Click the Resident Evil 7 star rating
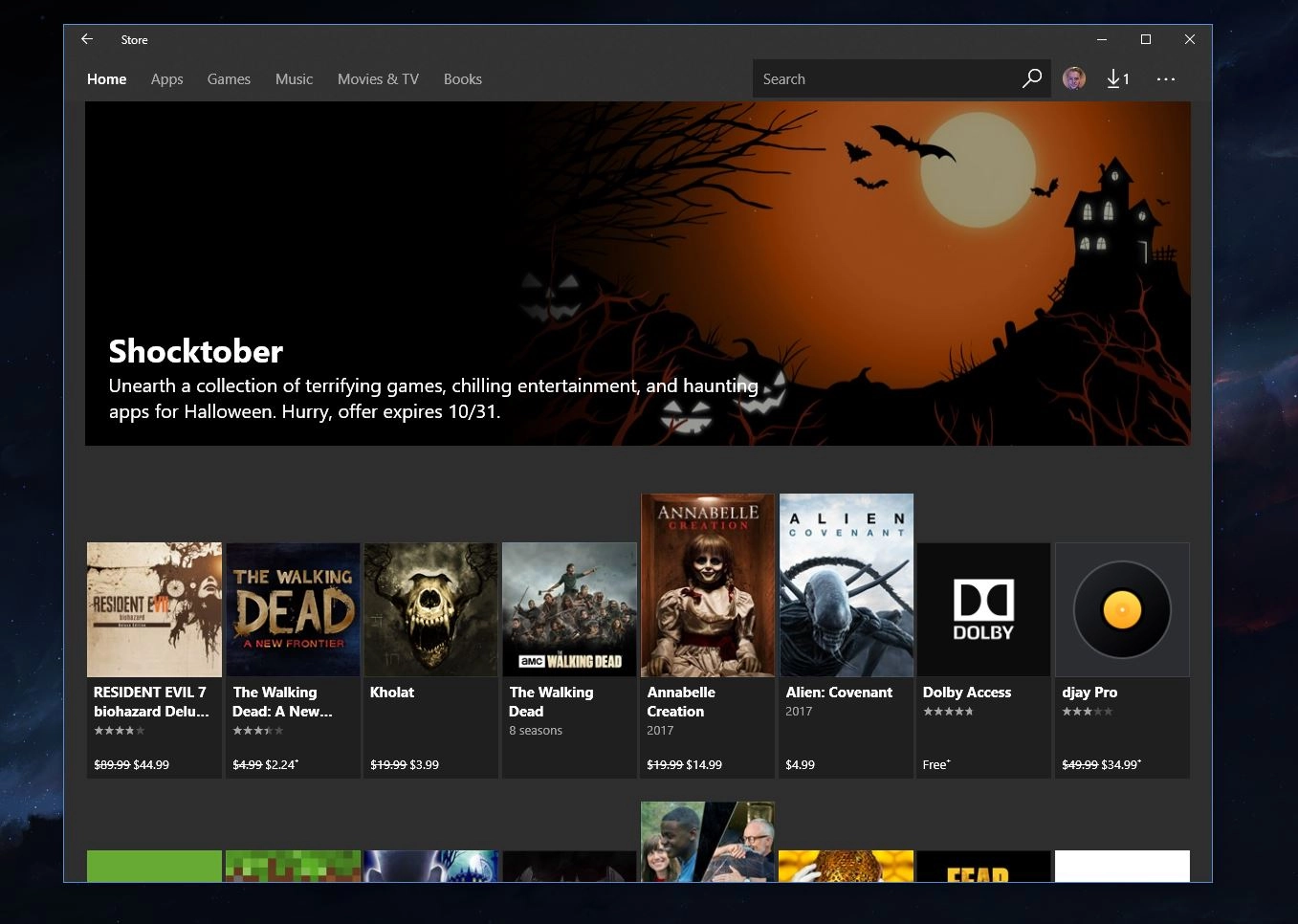 click(120, 730)
